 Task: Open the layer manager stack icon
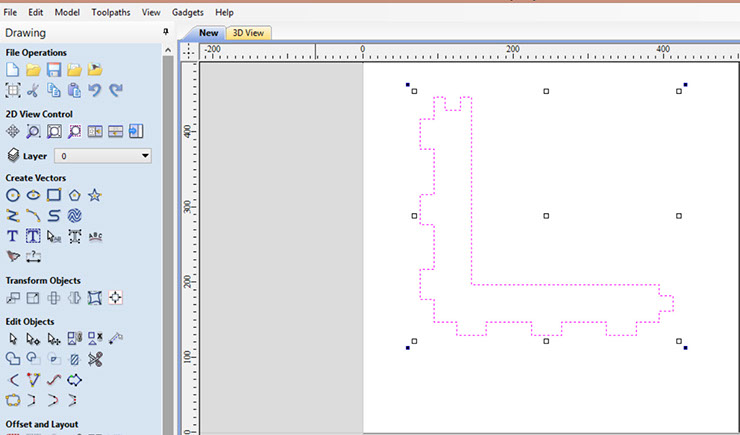(13, 155)
